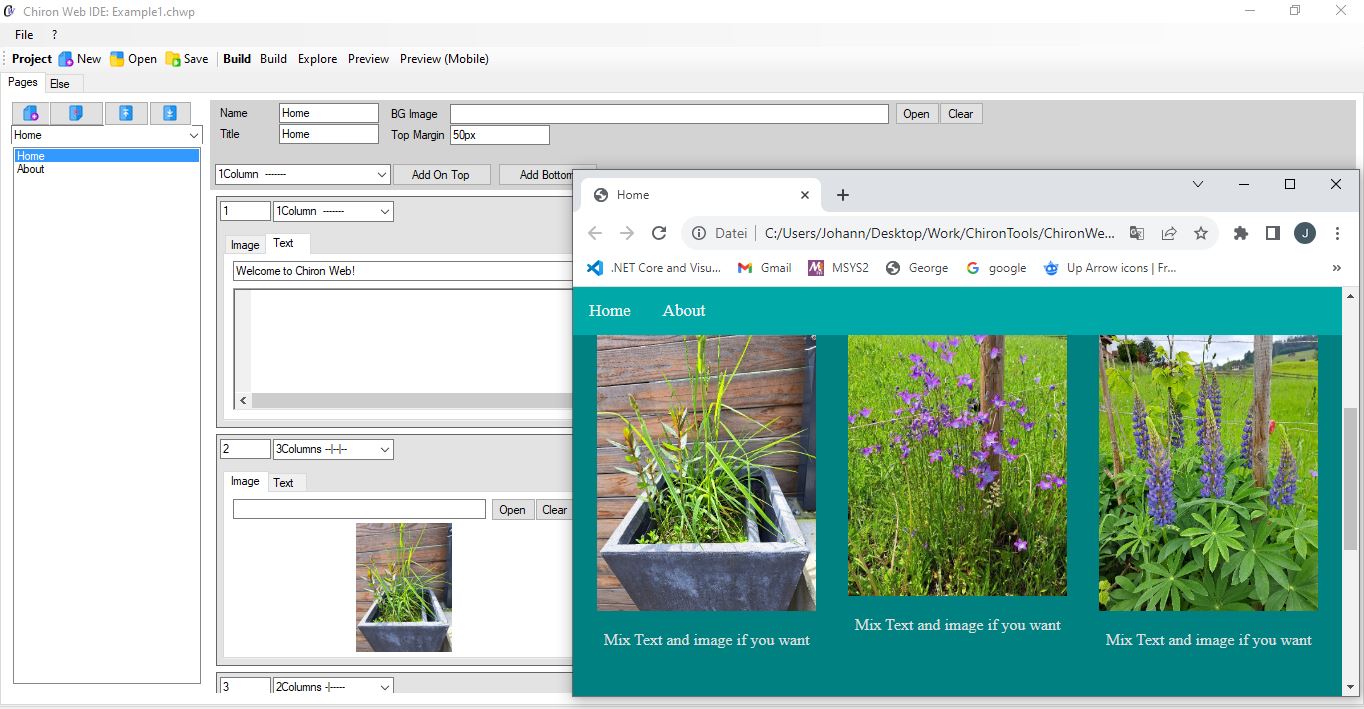Switch to the Else tab
Viewport: 1364px width, 709px height.
pyautogui.click(x=60, y=84)
